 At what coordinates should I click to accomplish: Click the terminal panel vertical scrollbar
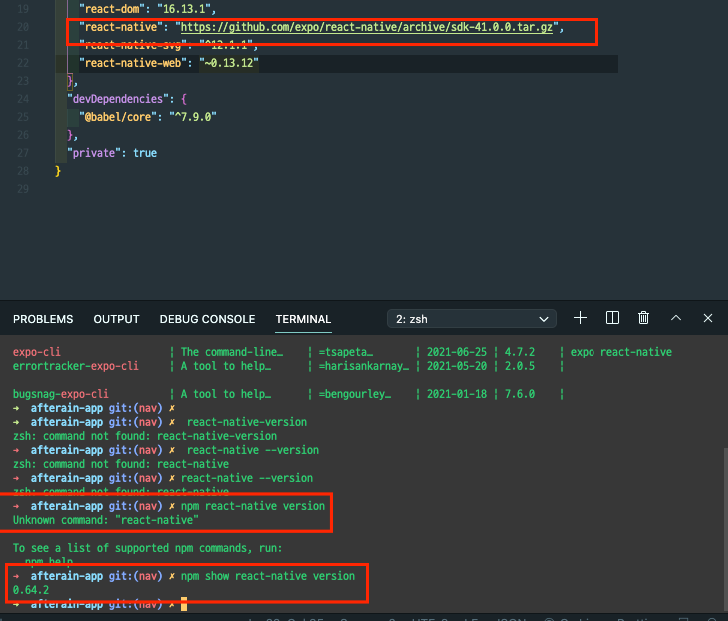[725, 530]
